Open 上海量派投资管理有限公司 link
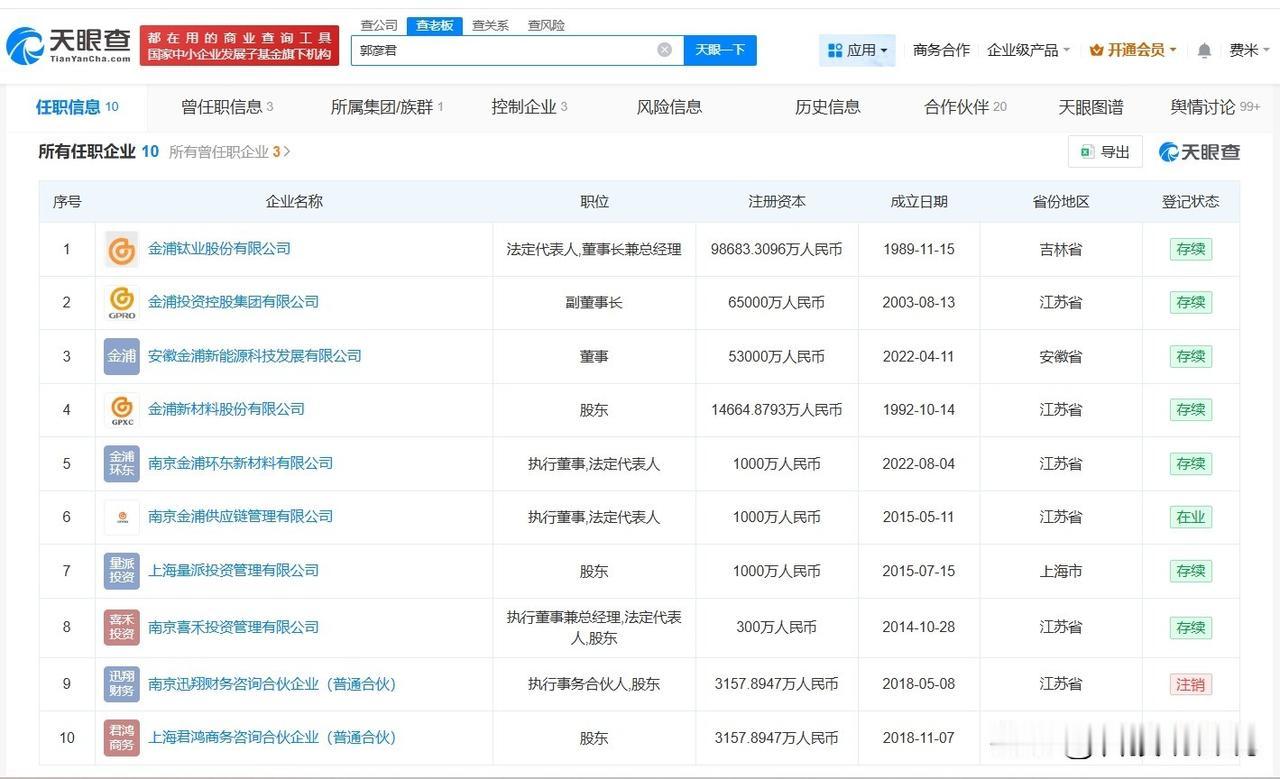This screenshot has width=1280, height=779. coord(233,570)
